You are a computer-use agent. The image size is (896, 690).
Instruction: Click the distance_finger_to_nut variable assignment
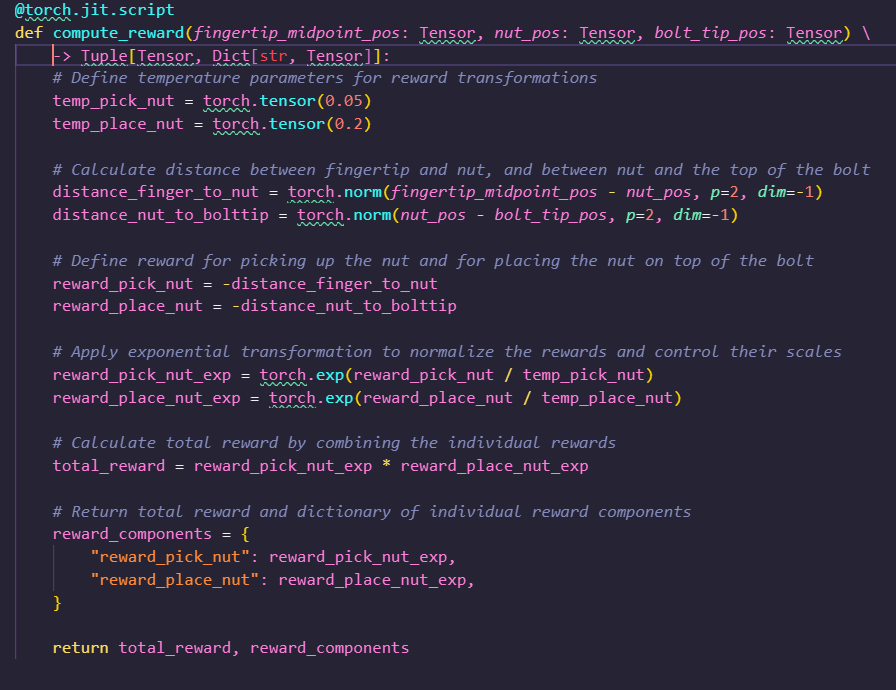point(155,192)
